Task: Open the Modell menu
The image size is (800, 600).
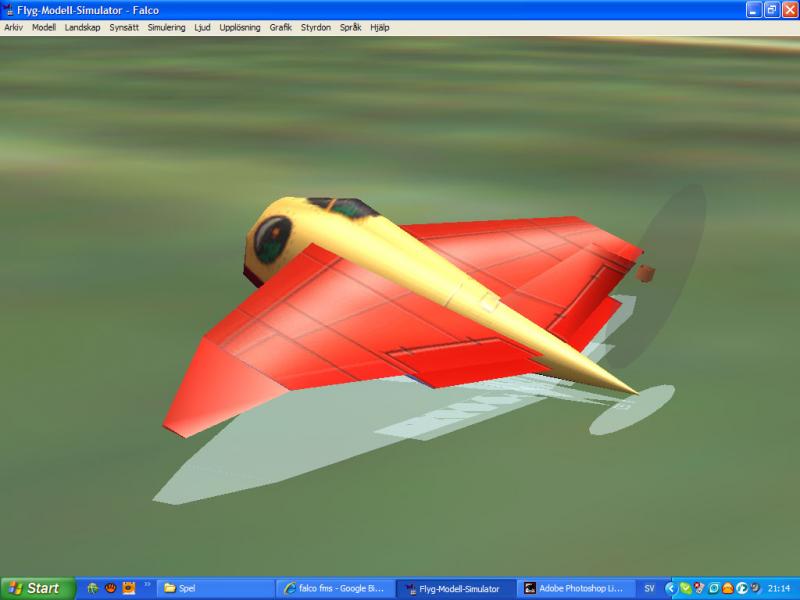Action: (x=44, y=28)
